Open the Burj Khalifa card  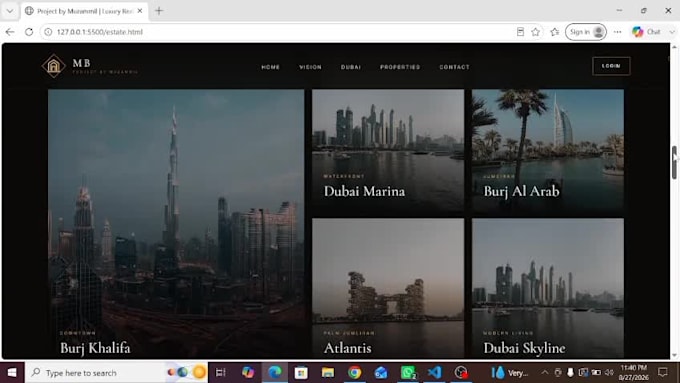click(x=176, y=223)
